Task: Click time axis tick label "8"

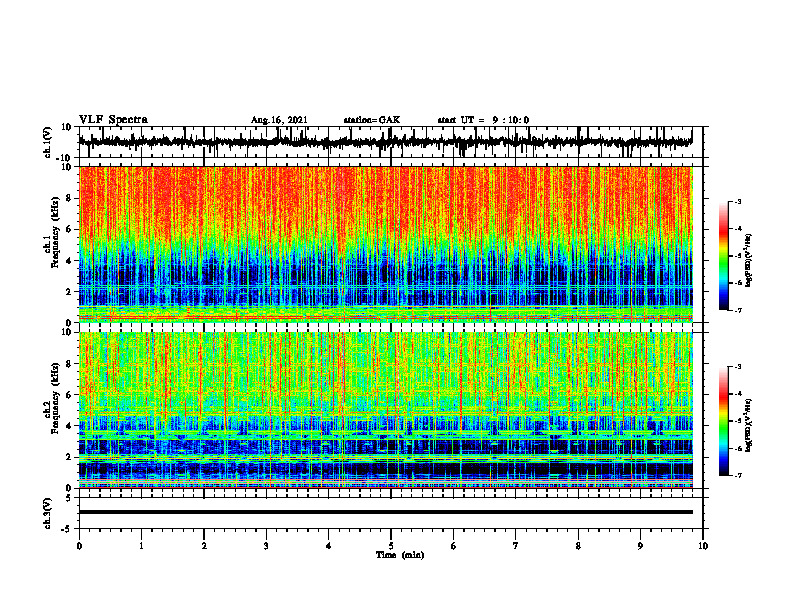Action: point(578,546)
